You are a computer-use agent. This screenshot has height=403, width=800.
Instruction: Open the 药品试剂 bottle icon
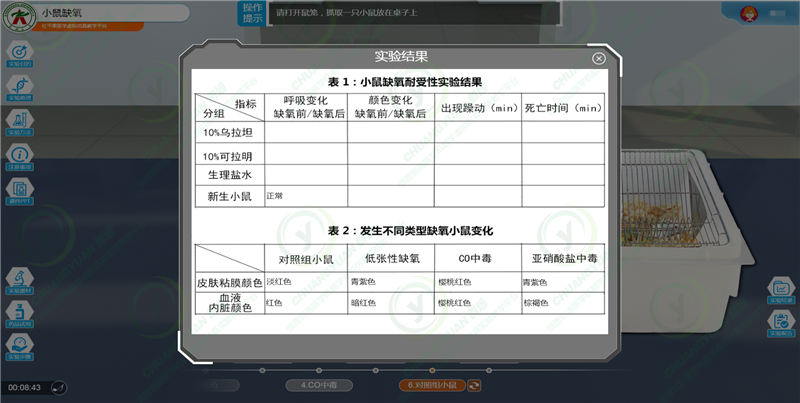[20, 314]
